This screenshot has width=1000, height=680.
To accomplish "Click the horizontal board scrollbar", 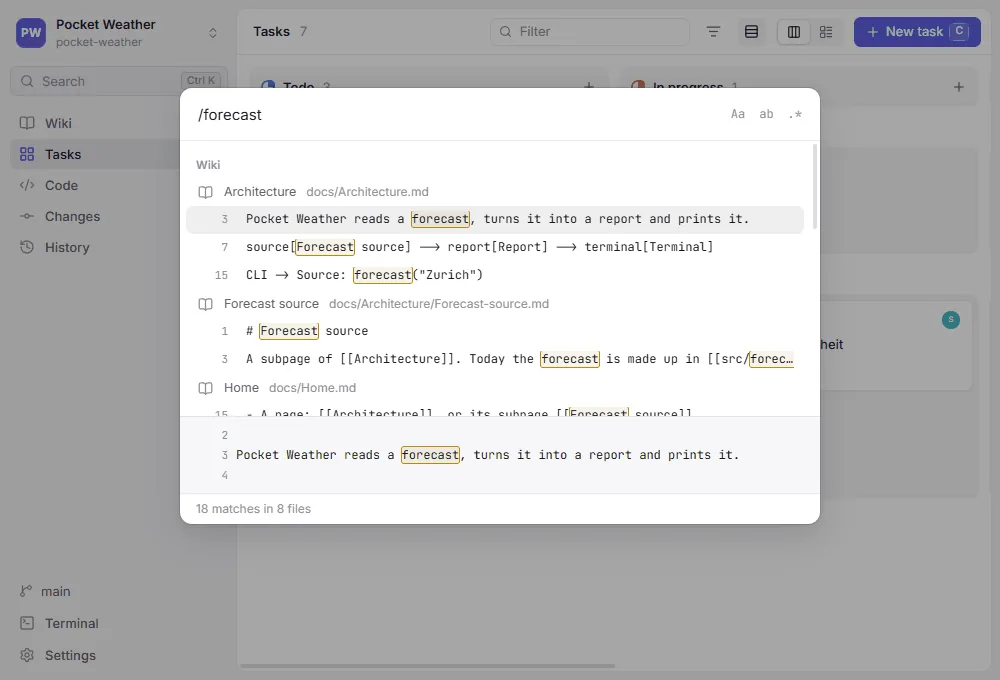I will pos(427,666).
